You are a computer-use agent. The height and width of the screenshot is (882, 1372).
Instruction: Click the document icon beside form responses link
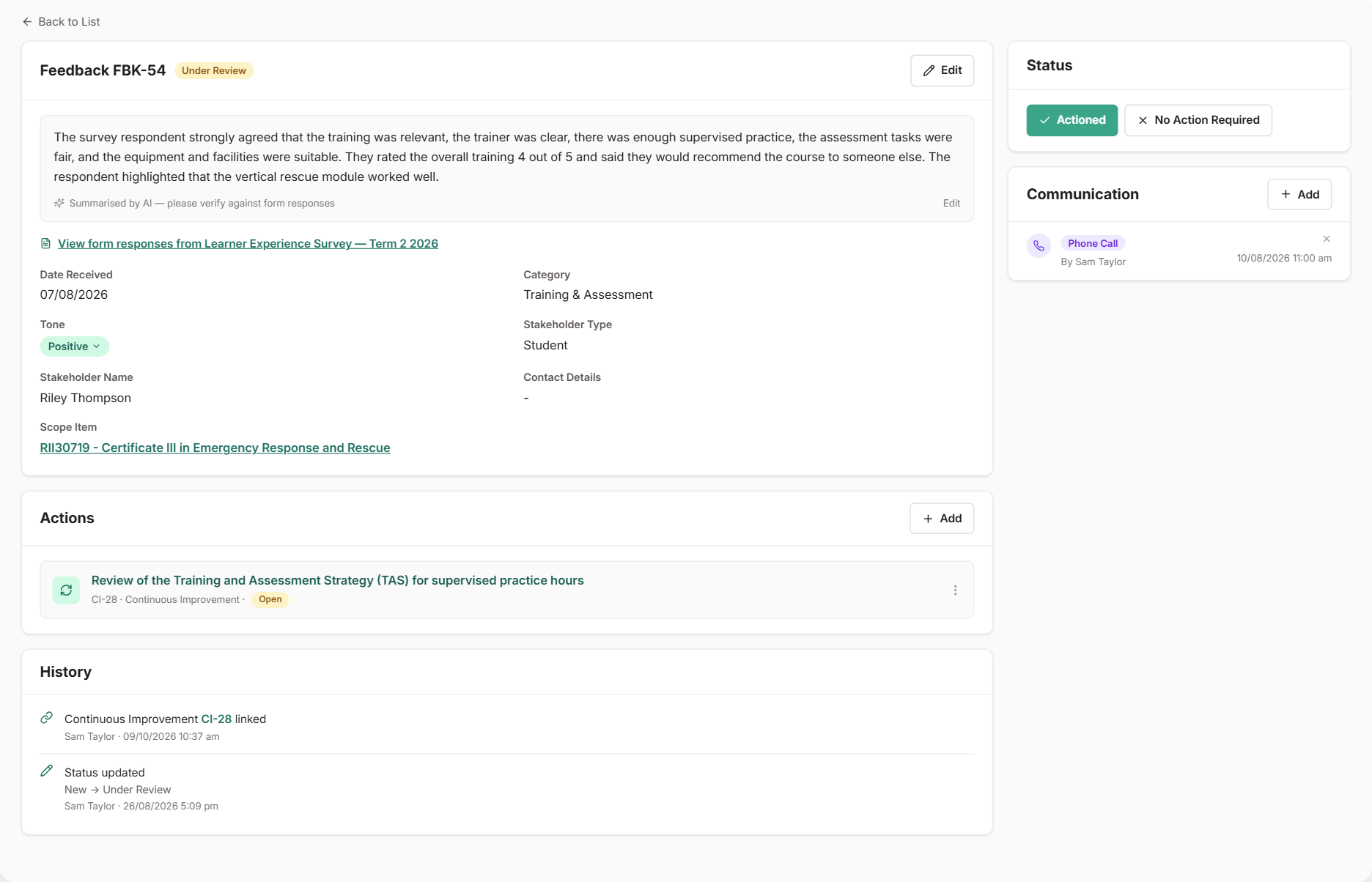click(45, 243)
